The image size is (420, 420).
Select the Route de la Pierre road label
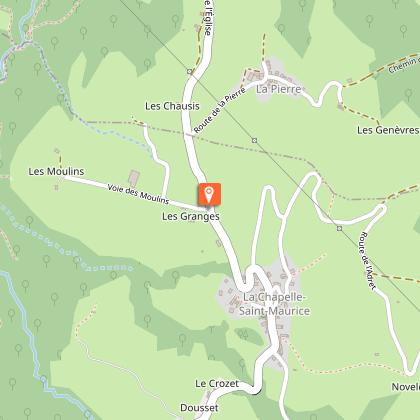point(220,110)
